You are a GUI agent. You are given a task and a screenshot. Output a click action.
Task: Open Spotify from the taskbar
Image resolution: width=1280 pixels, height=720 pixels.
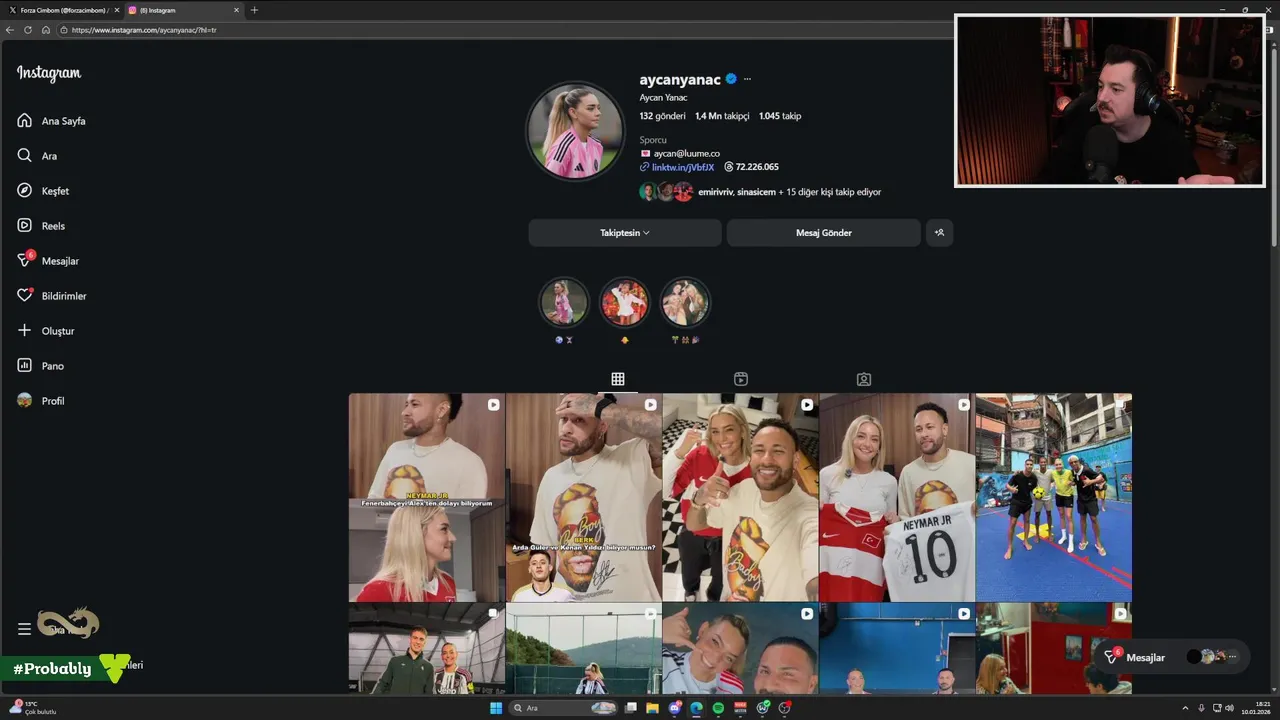tap(718, 708)
